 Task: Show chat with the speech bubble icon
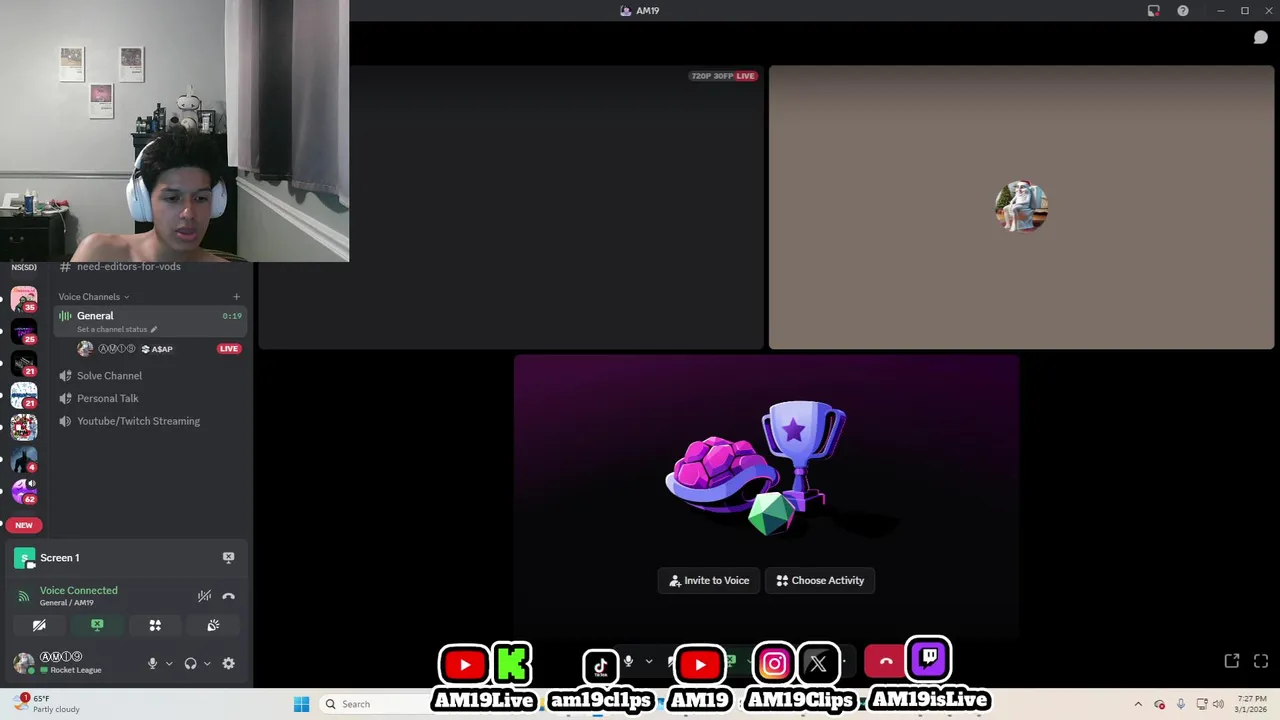(x=1261, y=37)
